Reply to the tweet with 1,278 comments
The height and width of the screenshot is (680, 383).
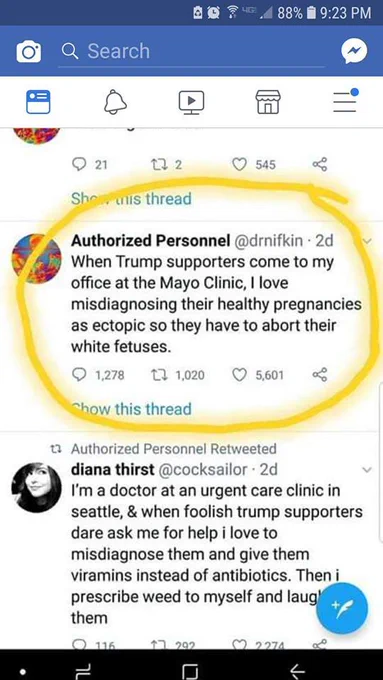79,375
